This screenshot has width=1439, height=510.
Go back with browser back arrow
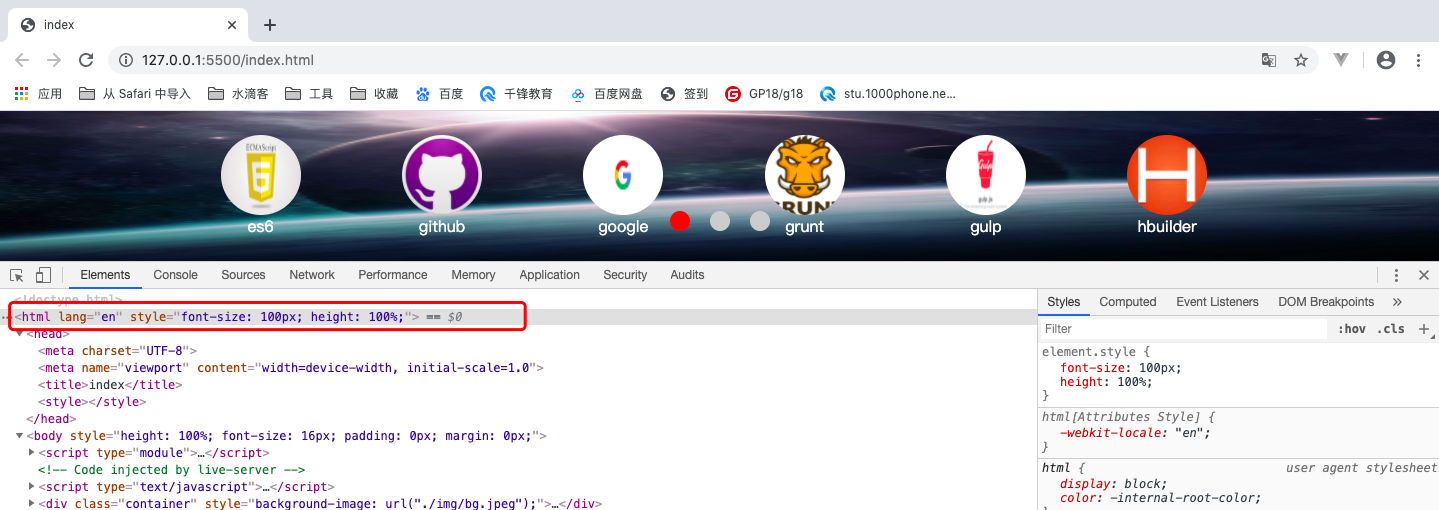[x=22, y=60]
